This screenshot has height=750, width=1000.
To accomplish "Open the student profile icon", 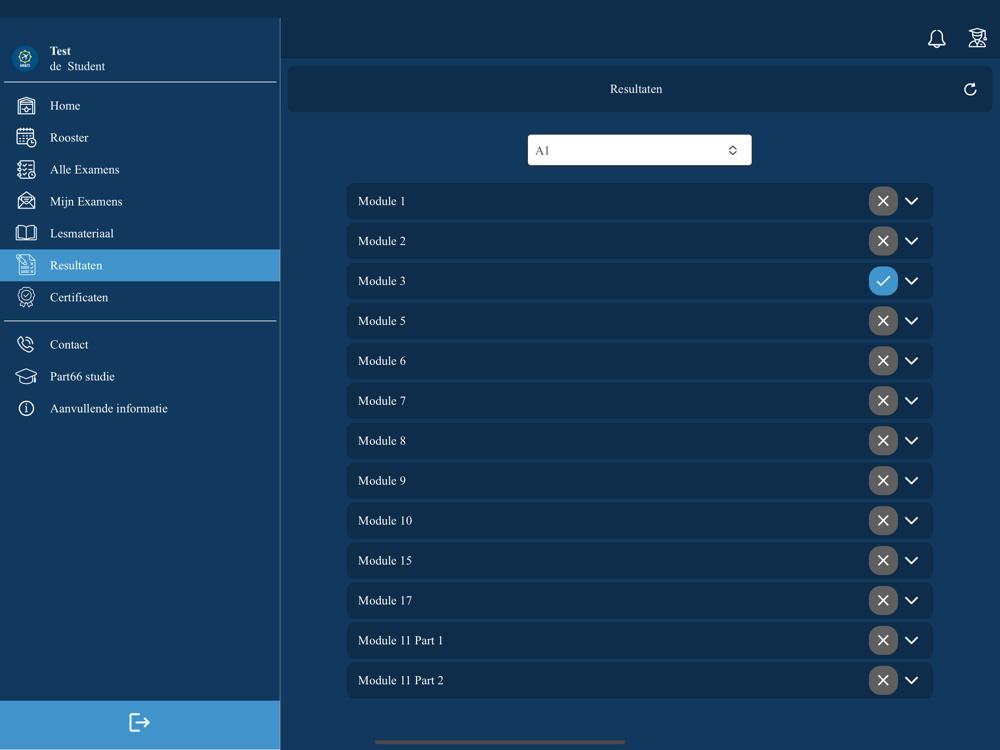I will 976,38.
